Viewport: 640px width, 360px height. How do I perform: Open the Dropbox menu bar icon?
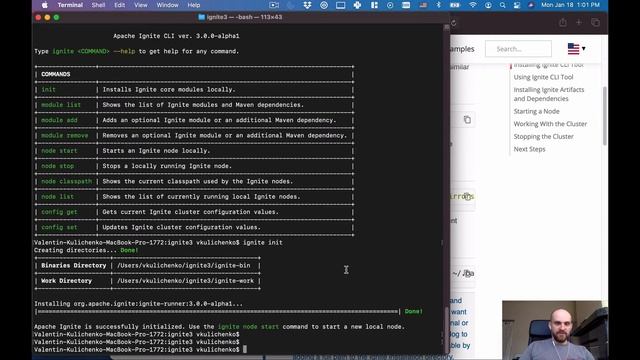pos(307,5)
